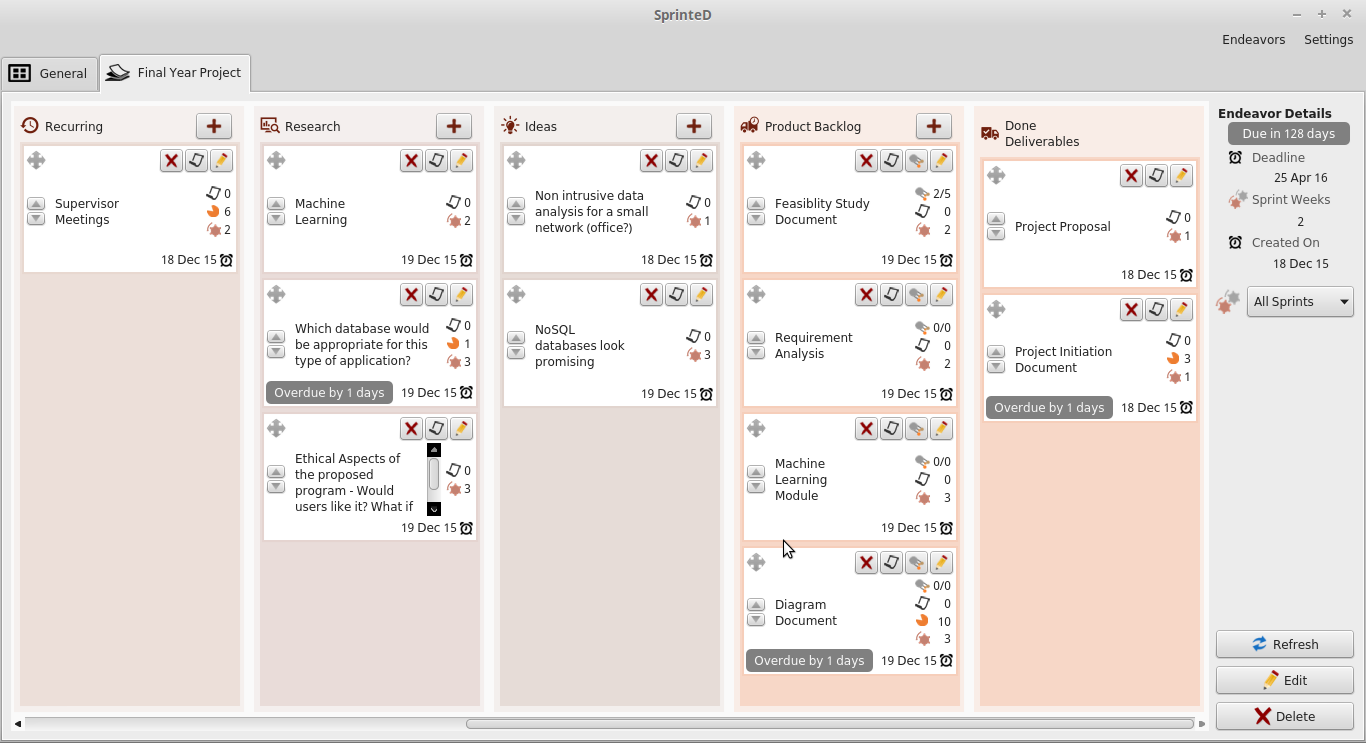Screen dimensions: 1366x743
Task: Move Supervisor Meetings up with arrow
Action: point(36,204)
